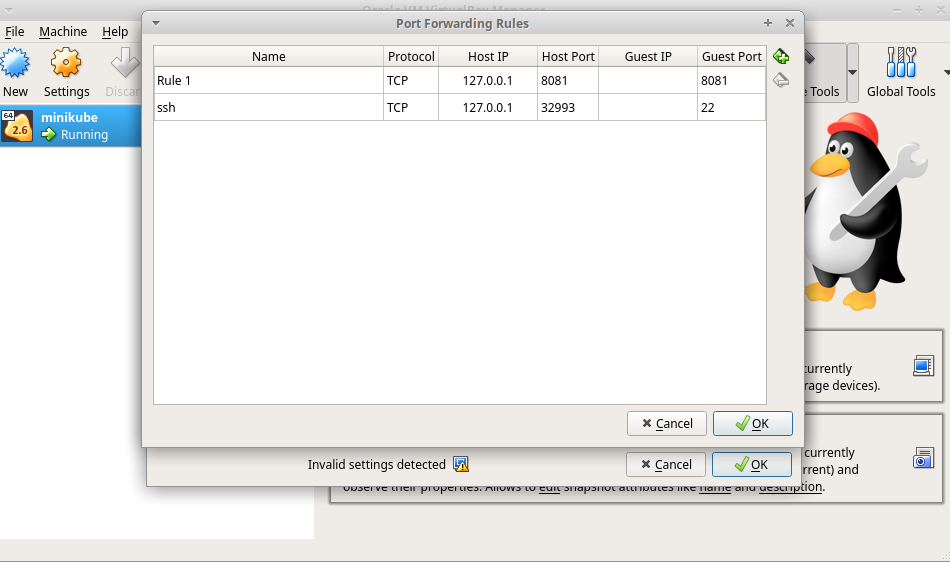Open Port Forwarding dialog window menu arrow
Viewport: 950px width, 562px height.
tap(156, 23)
